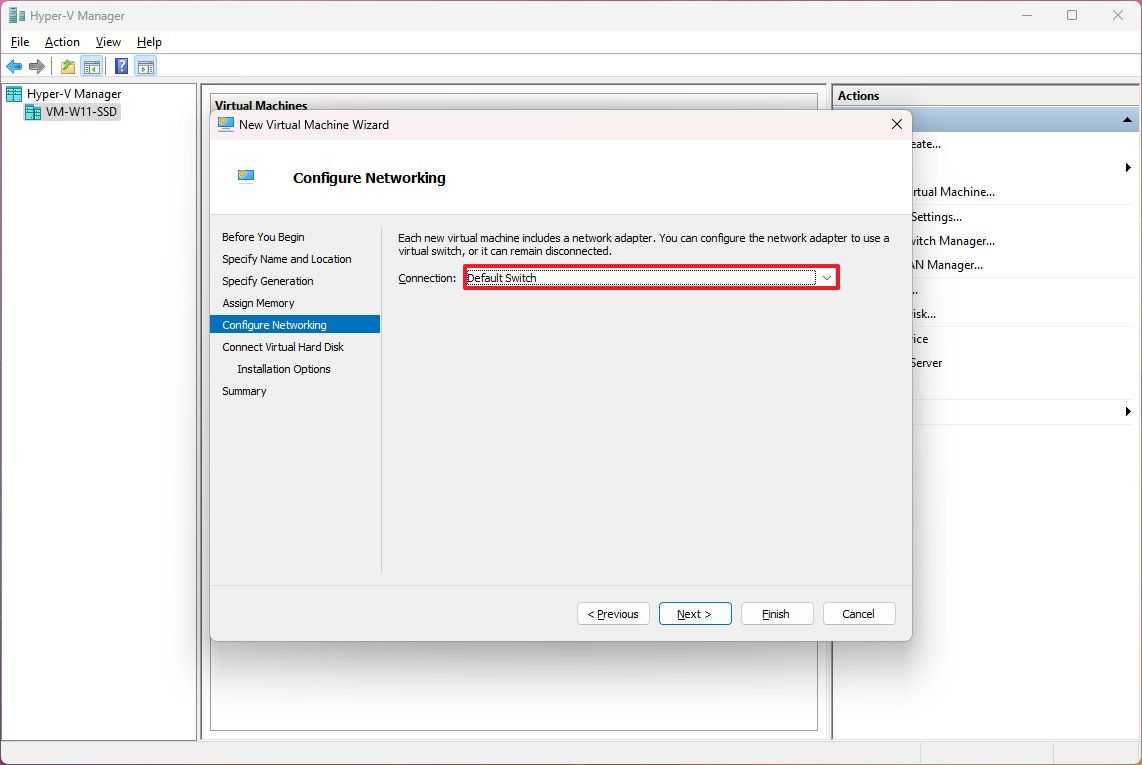Click the Back arrow toolbar icon
Viewport: 1142px width, 765px height.
(x=14, y=67)
